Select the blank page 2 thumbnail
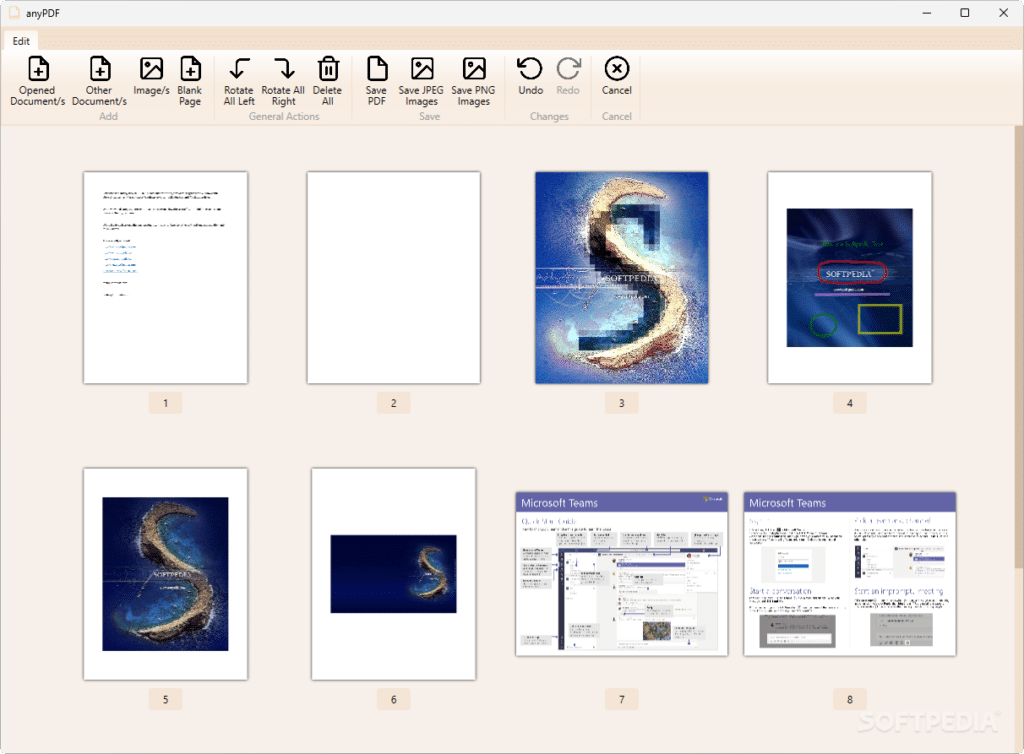Viewport: 1024px width, 754px height. (394, 277)
